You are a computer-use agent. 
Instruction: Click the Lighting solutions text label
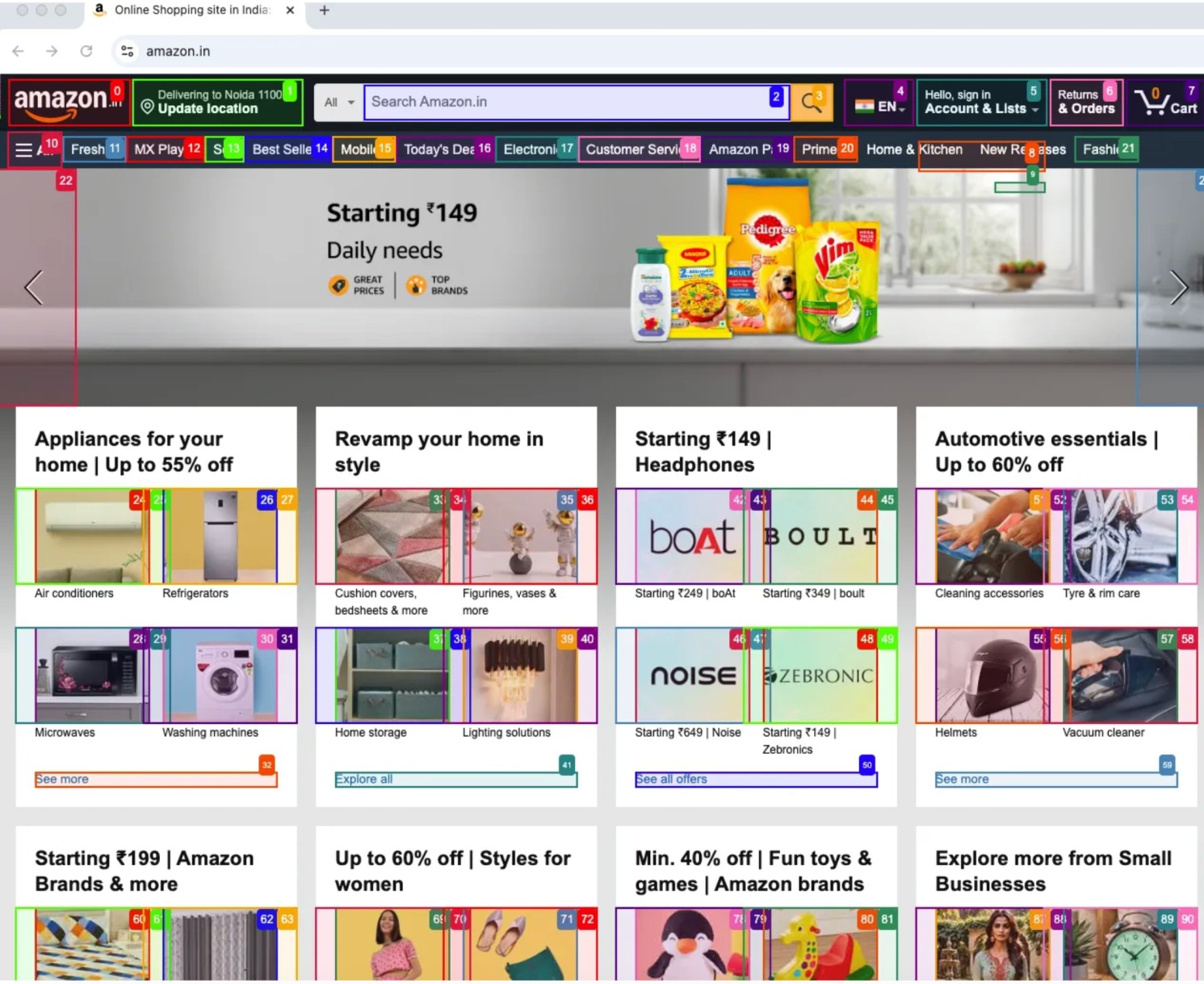[506, 733]
